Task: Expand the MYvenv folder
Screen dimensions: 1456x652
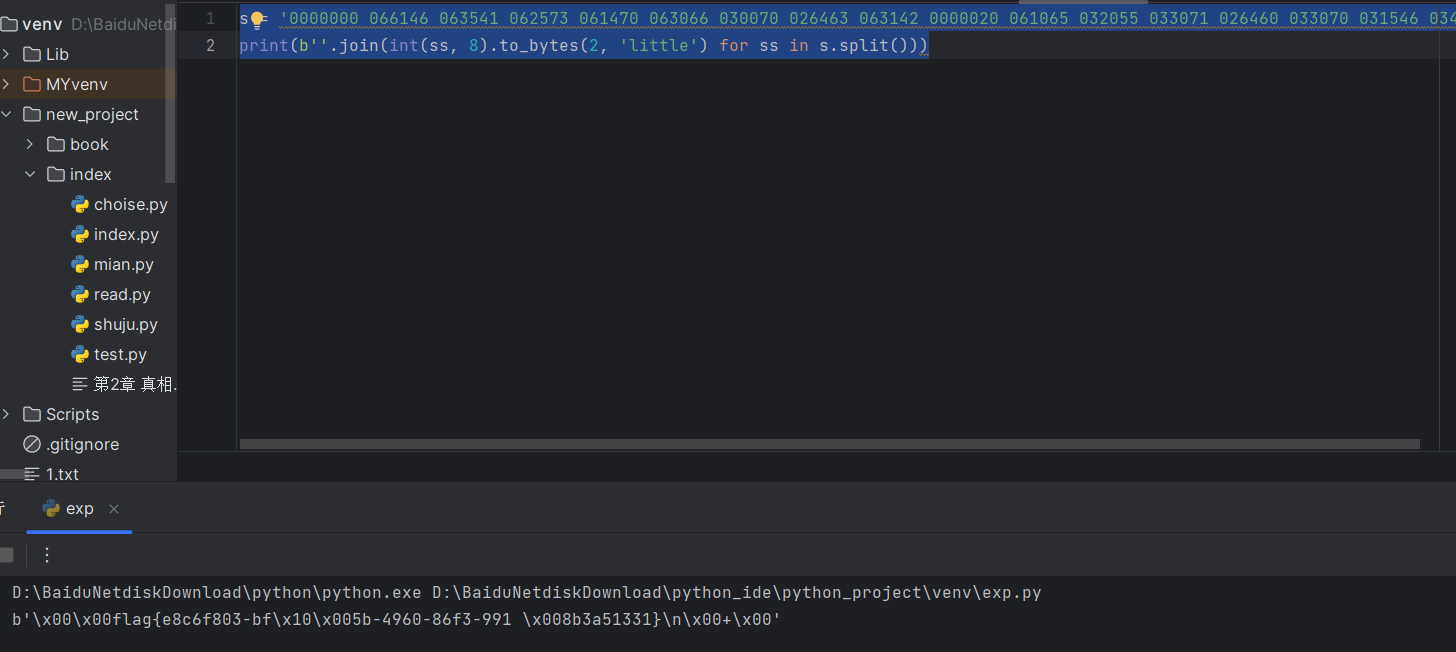Action: [x=7, y=84]
